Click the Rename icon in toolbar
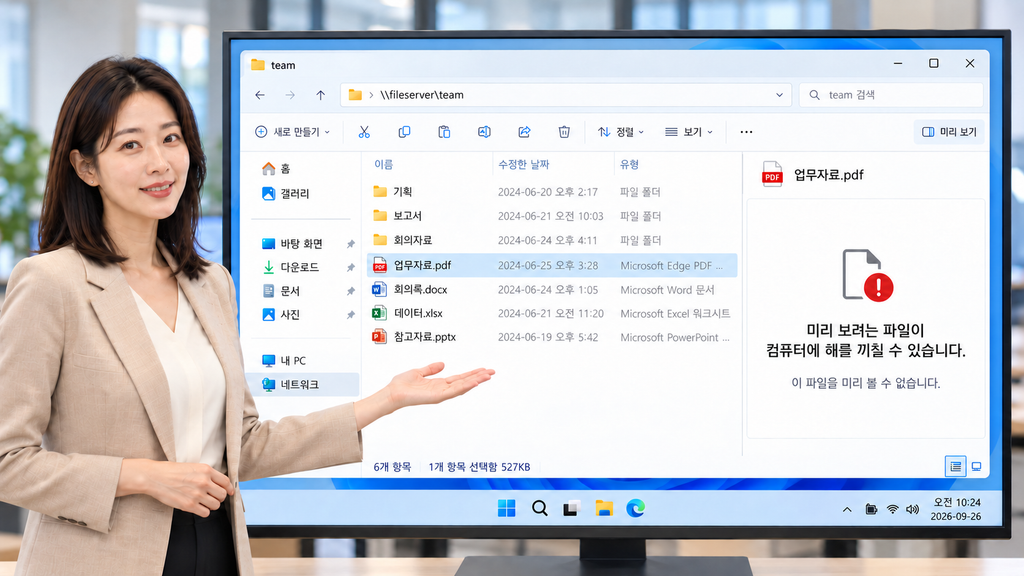This screenshot has width=1024, height=576. [484, 132]
